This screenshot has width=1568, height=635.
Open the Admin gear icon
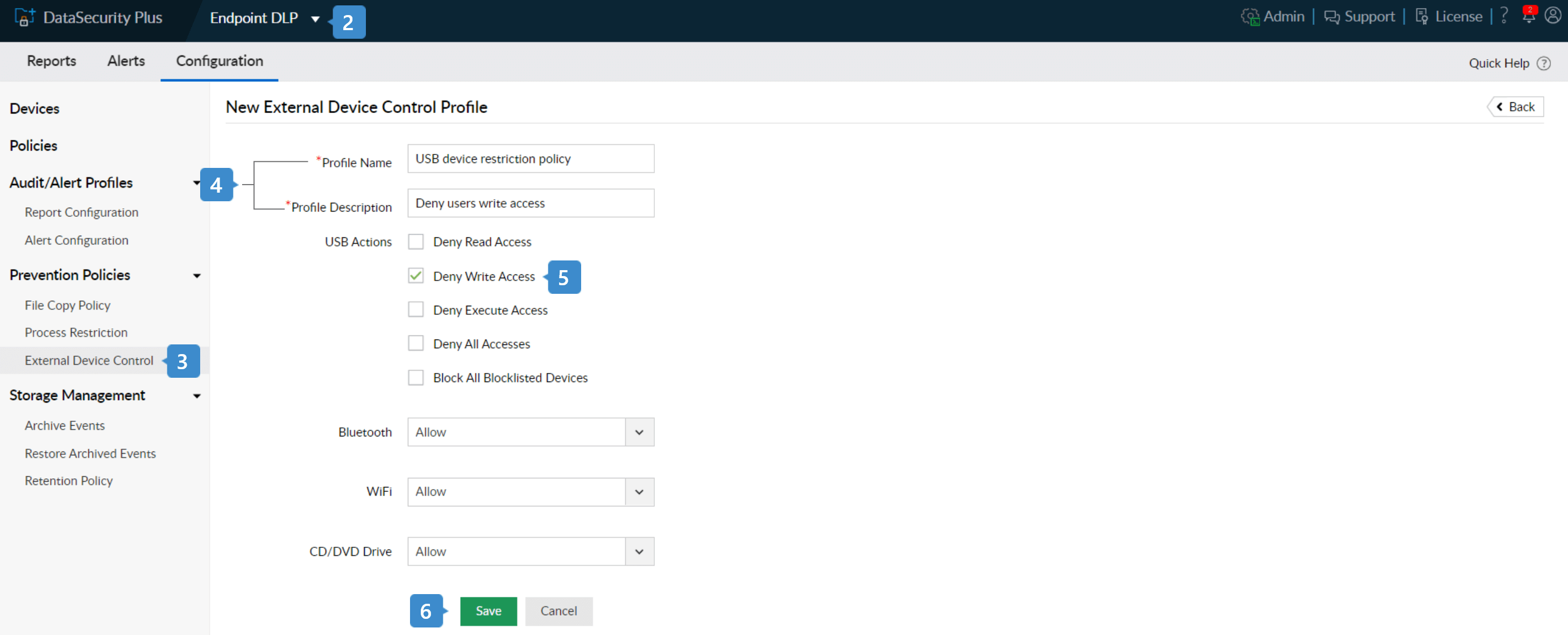1249,17
